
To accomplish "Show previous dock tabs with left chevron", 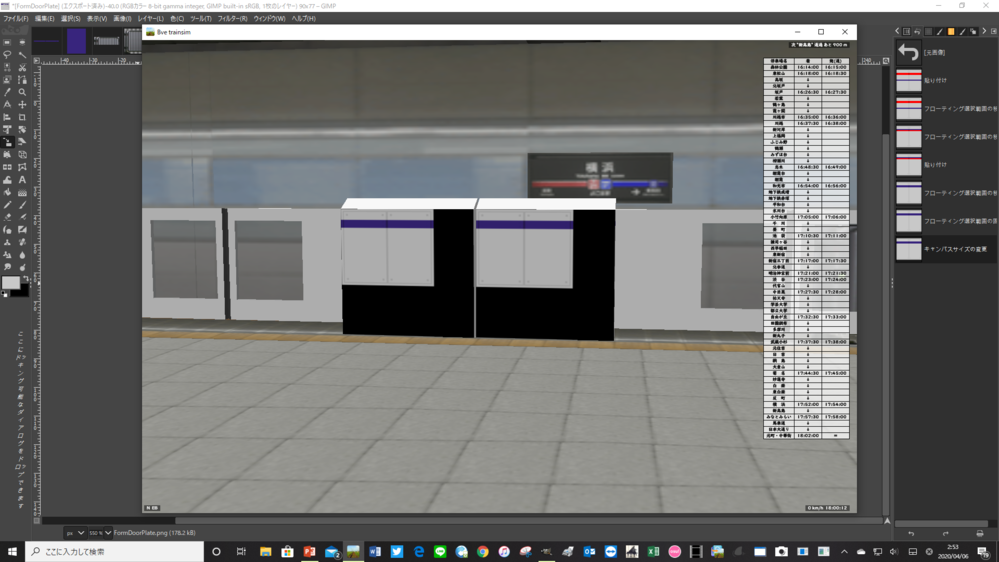I will point(897,31).
